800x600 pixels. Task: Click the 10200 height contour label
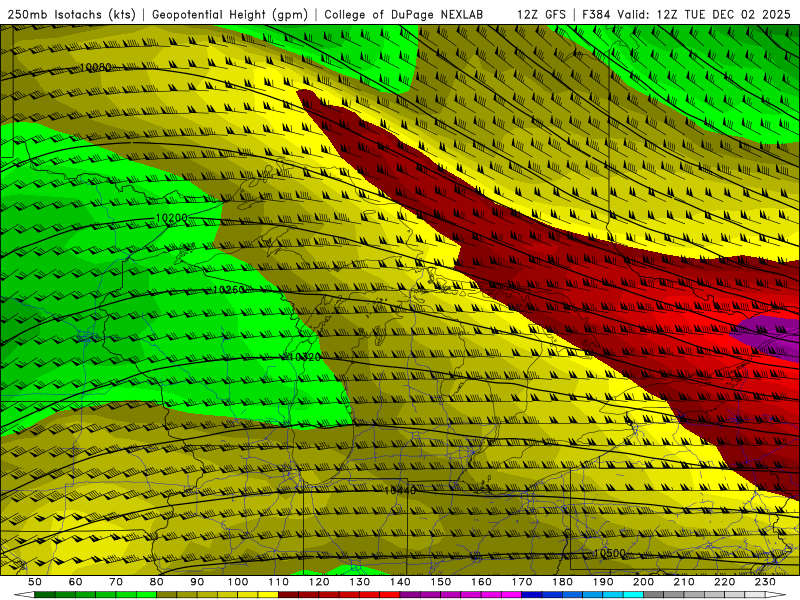click(171, 218)
